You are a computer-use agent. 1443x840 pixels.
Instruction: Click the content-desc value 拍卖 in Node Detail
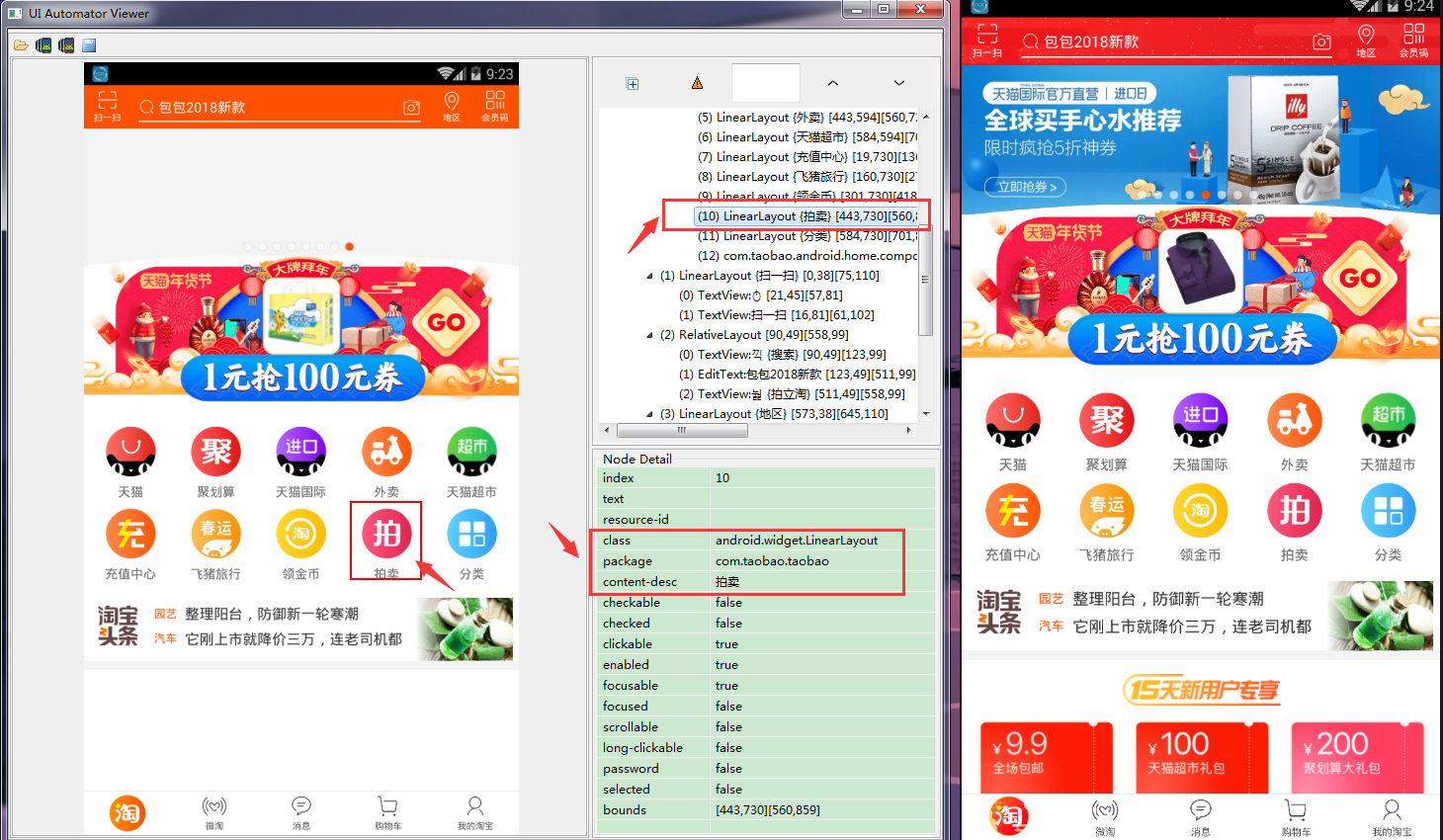coord(727,581)
